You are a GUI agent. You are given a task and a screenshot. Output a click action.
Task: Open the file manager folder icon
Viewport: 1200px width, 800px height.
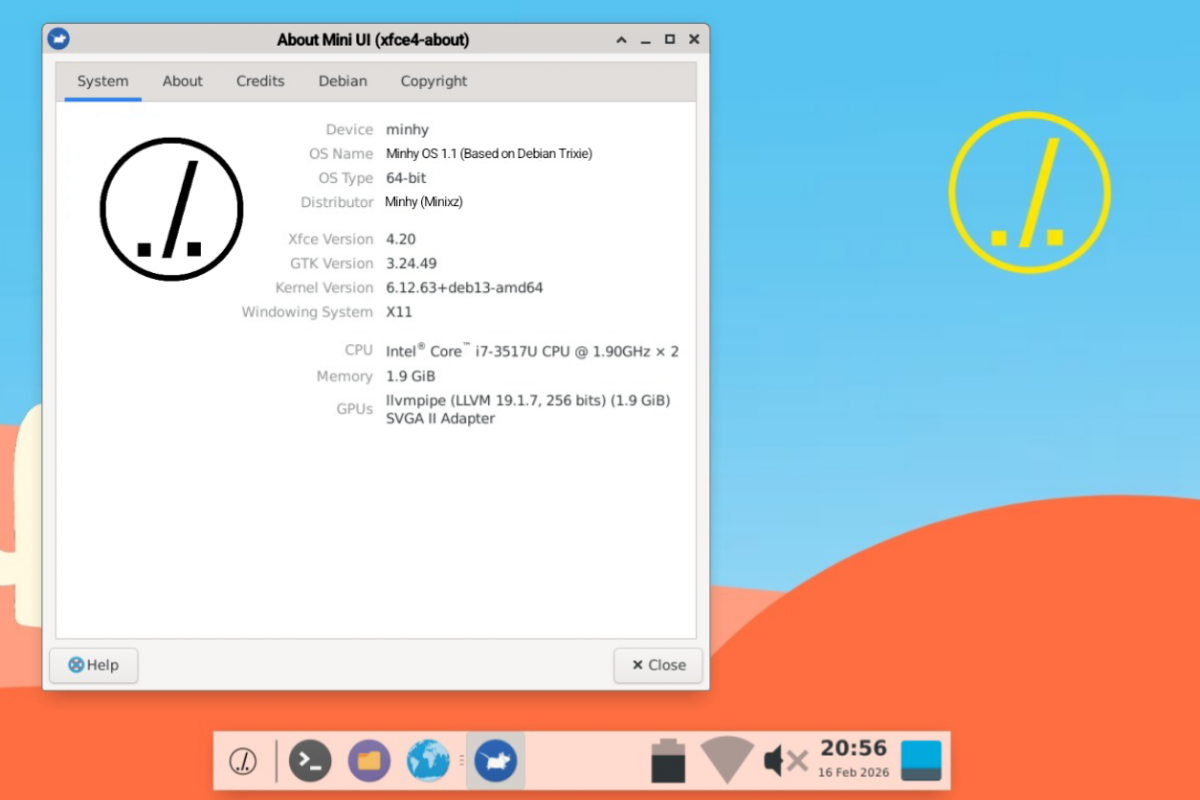369,761
